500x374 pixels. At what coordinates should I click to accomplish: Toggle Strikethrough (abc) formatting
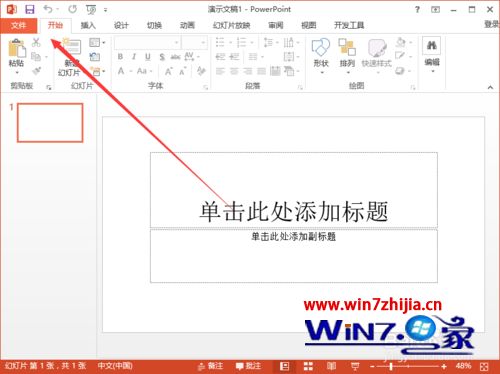click(175, 57)
